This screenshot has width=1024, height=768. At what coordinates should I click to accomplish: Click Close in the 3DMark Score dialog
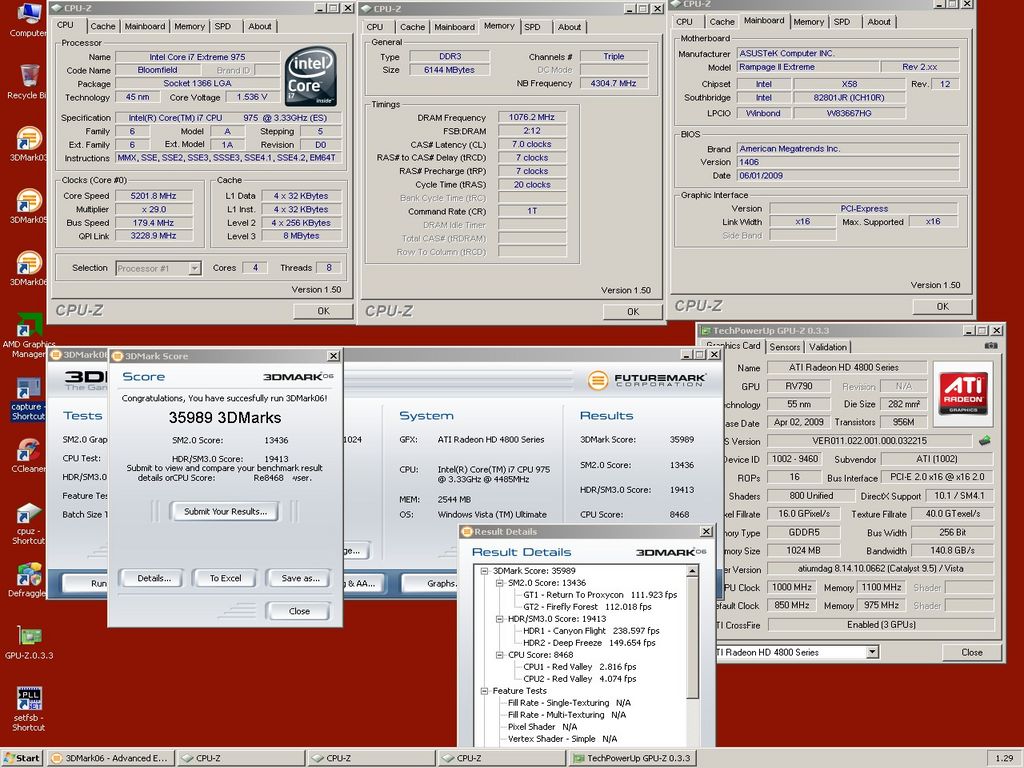(x=299, y=611)
